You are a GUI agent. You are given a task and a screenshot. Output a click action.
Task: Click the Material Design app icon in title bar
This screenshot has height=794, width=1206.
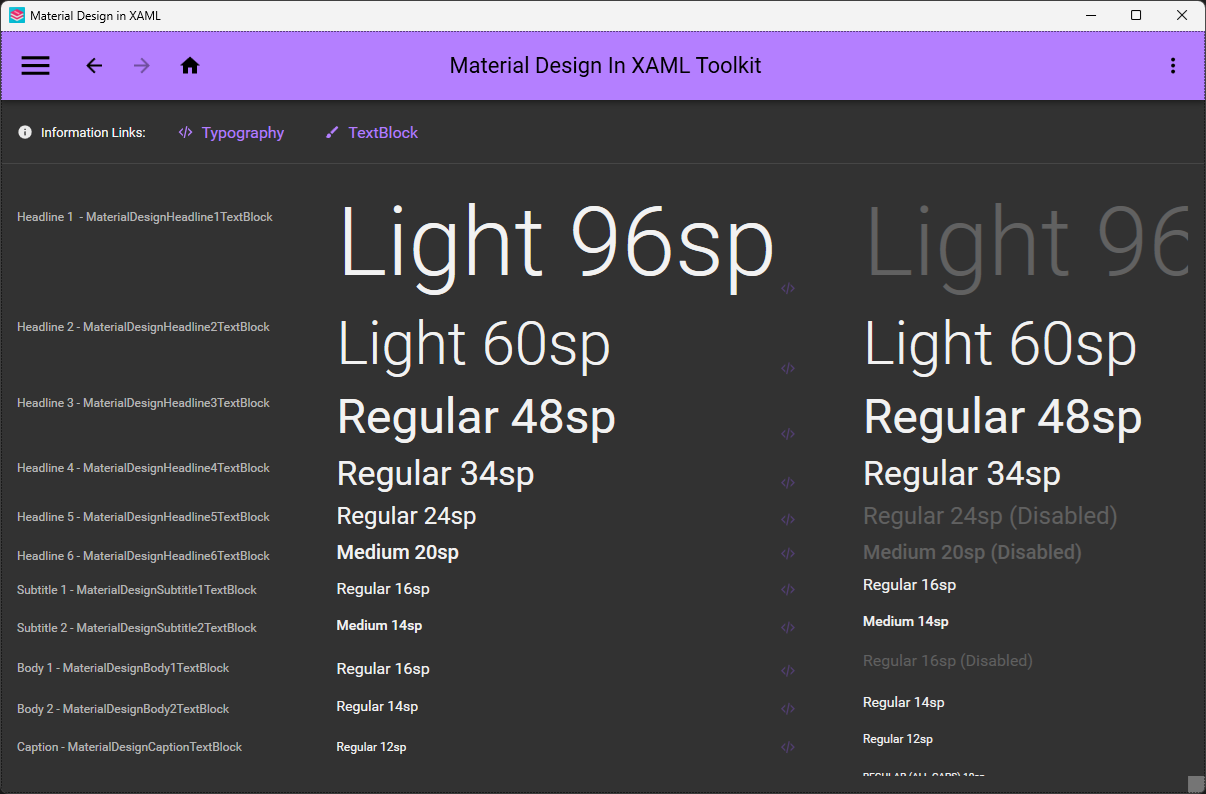[17, 16]
